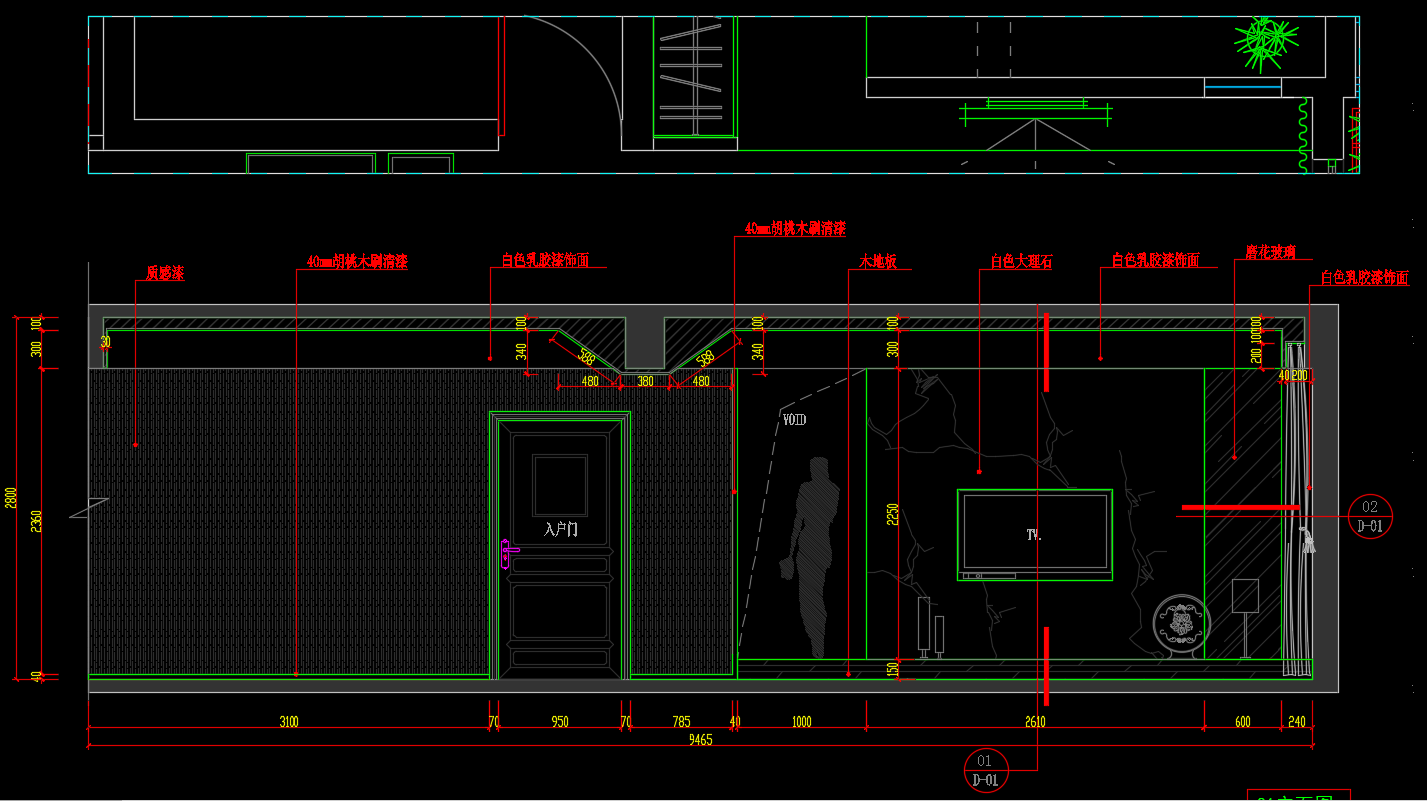Select the 1000 dimension value
Viewport: 1427px width, 801px height.
click(802, 722)
